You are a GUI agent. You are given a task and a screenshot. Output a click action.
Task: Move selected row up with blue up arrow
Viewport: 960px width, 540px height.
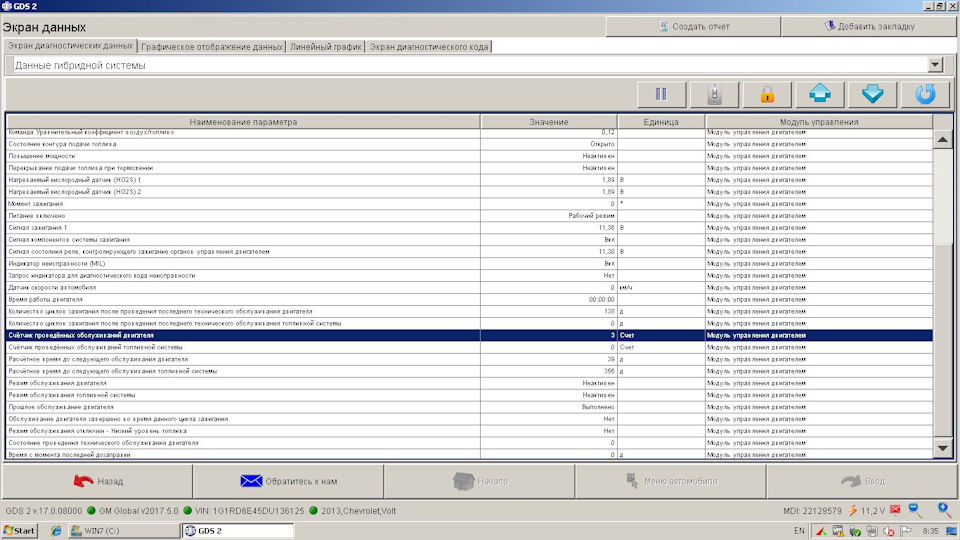[820, 94]
